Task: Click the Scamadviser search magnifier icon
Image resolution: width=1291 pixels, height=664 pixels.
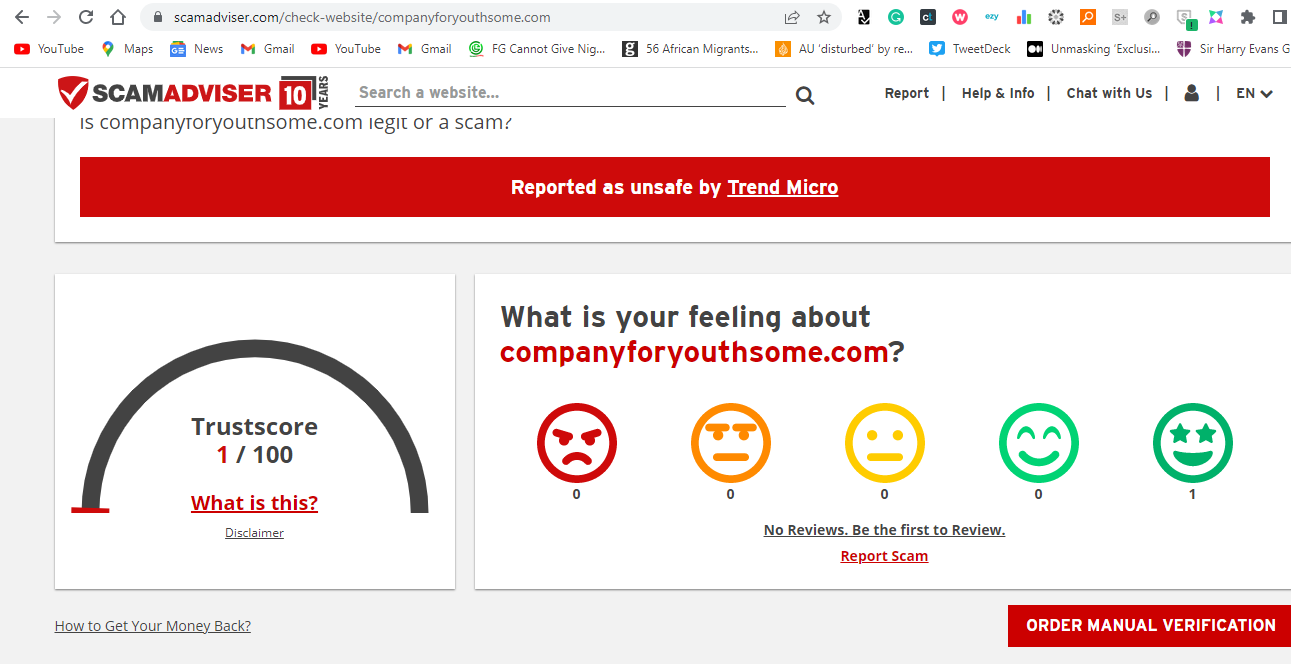Action: [x=805, y=96]
